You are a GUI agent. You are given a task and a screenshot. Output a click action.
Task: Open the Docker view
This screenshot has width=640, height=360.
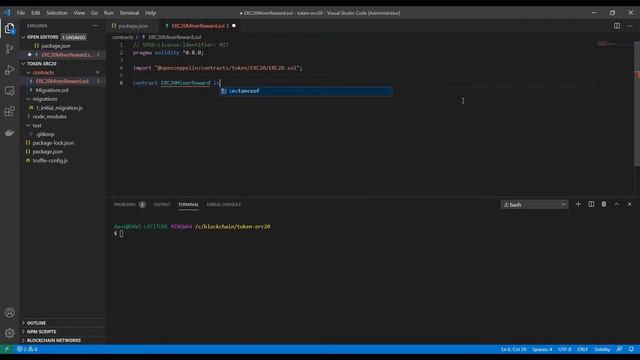tap(9, 133)
